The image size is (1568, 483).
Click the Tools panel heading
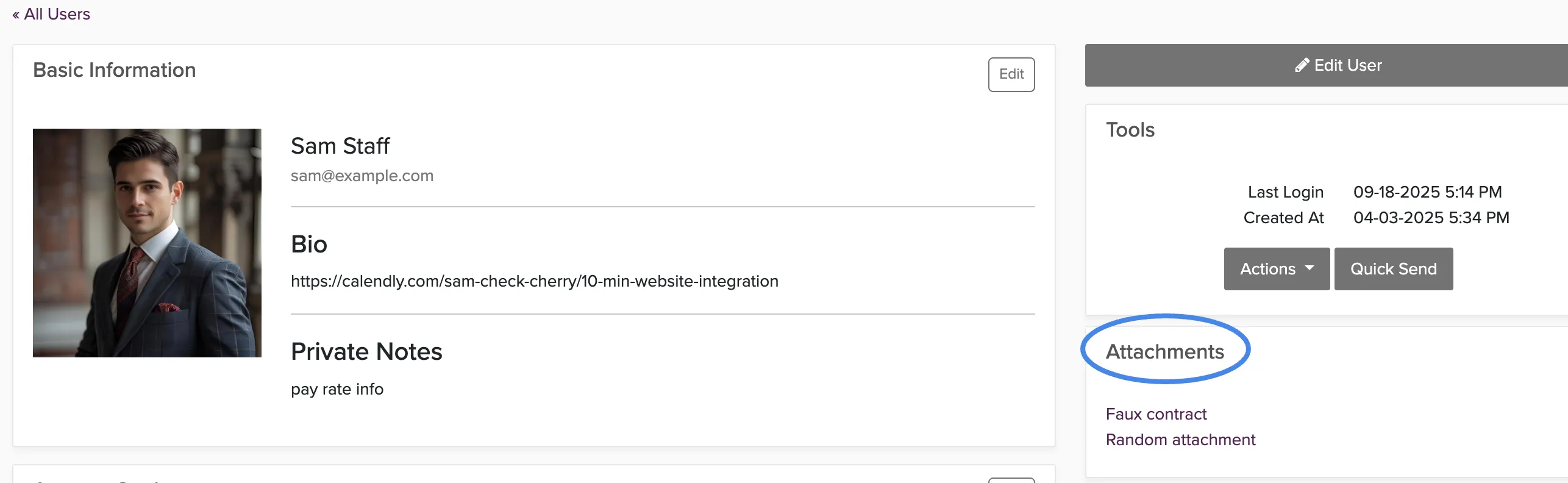(x=1130, y=130)
